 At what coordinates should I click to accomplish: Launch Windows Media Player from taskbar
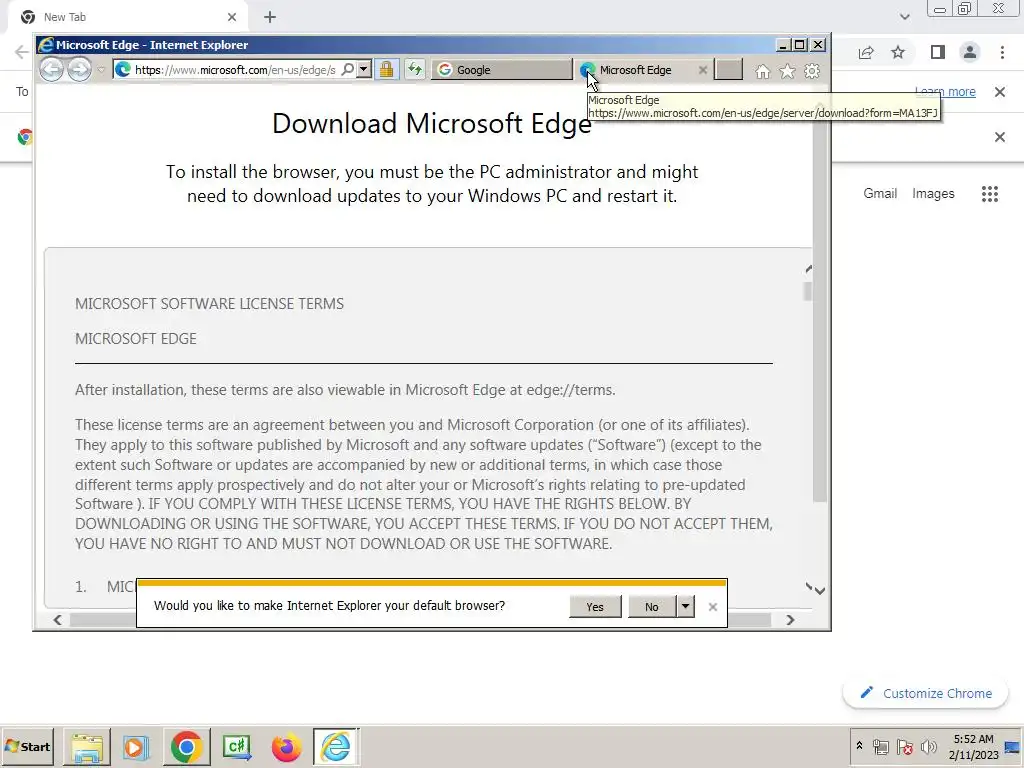tap(136, 747)
